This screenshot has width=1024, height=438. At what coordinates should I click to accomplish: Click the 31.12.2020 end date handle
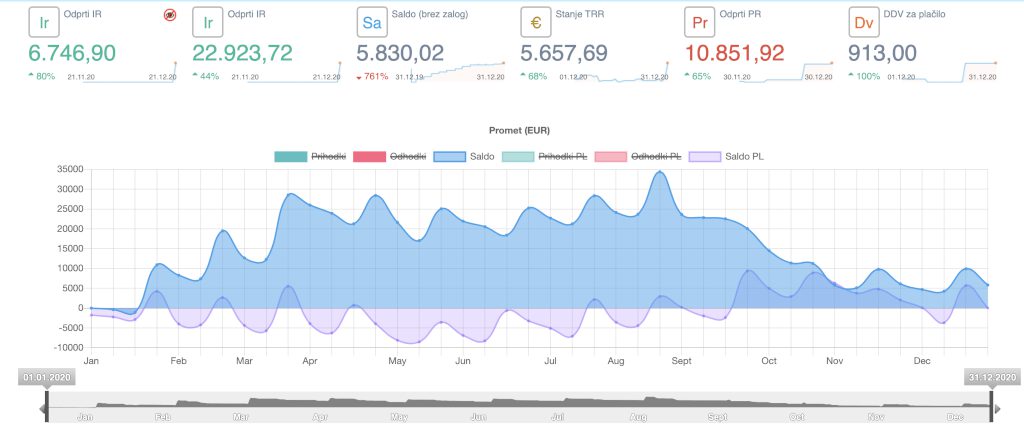990,377
